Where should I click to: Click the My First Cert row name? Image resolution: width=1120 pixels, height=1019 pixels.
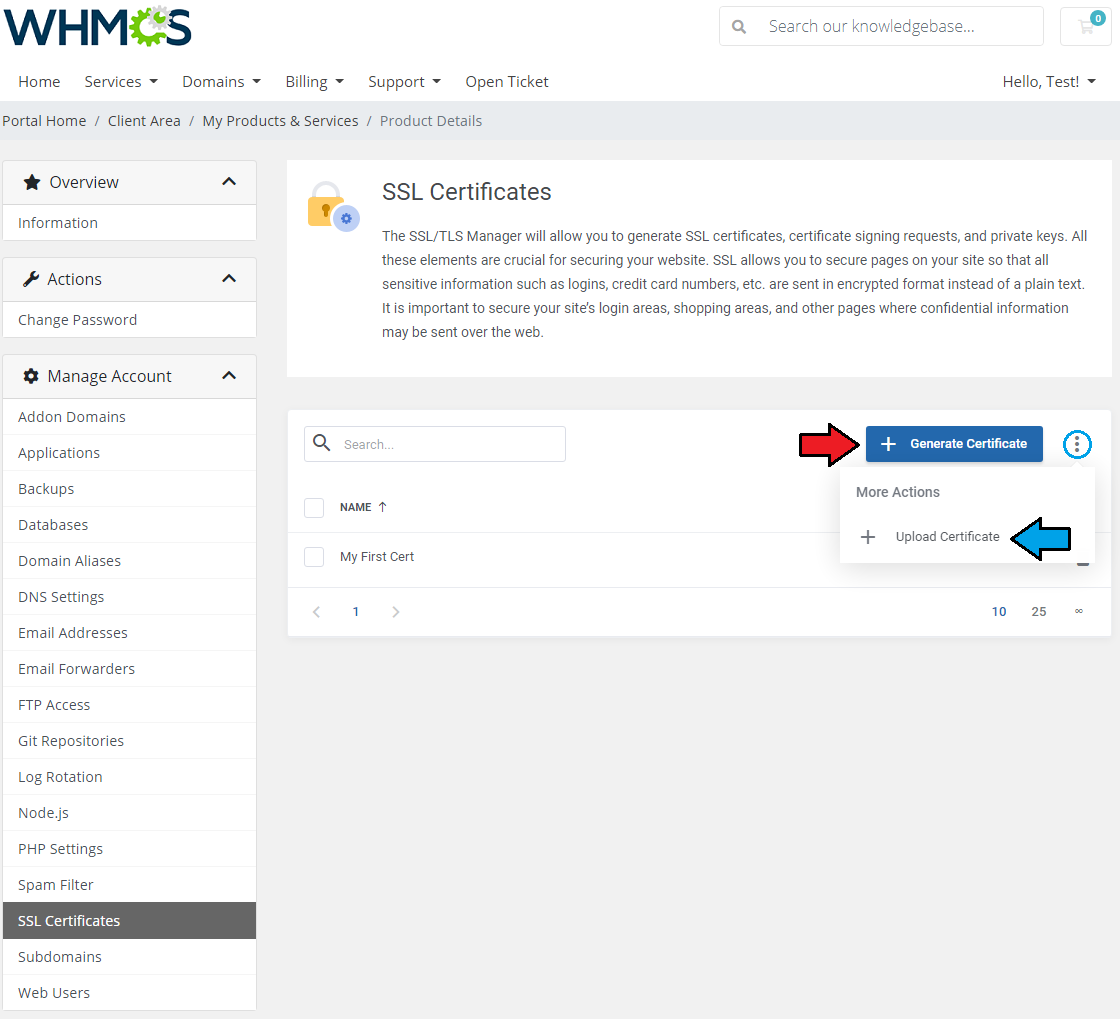tap(376, 557)
